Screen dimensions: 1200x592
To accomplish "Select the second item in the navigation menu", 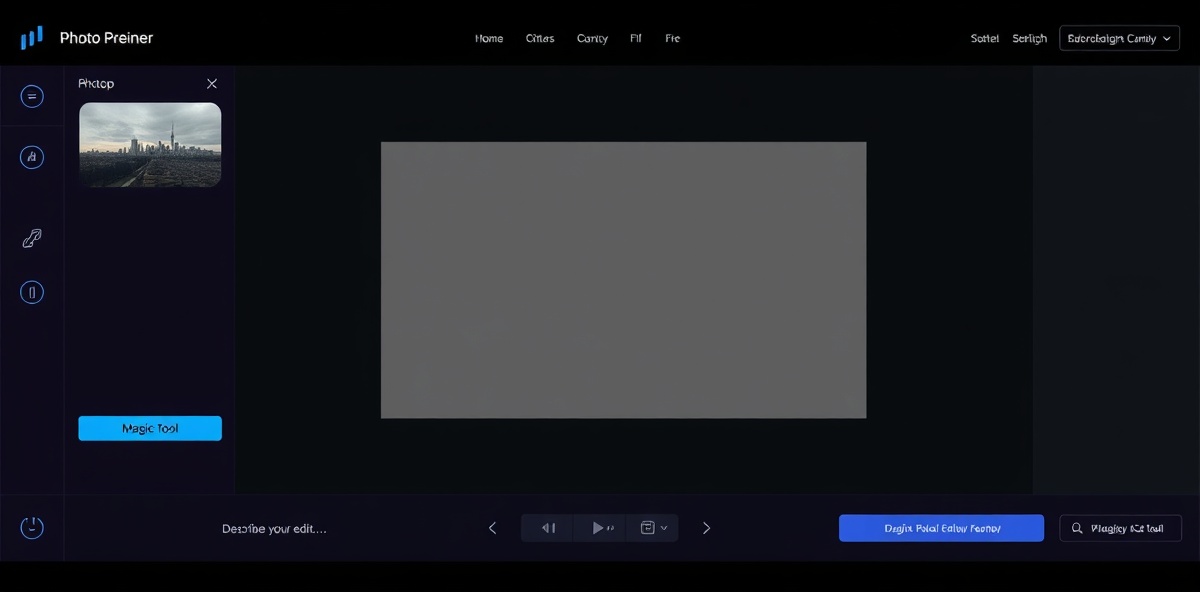I will click(540, 38).
